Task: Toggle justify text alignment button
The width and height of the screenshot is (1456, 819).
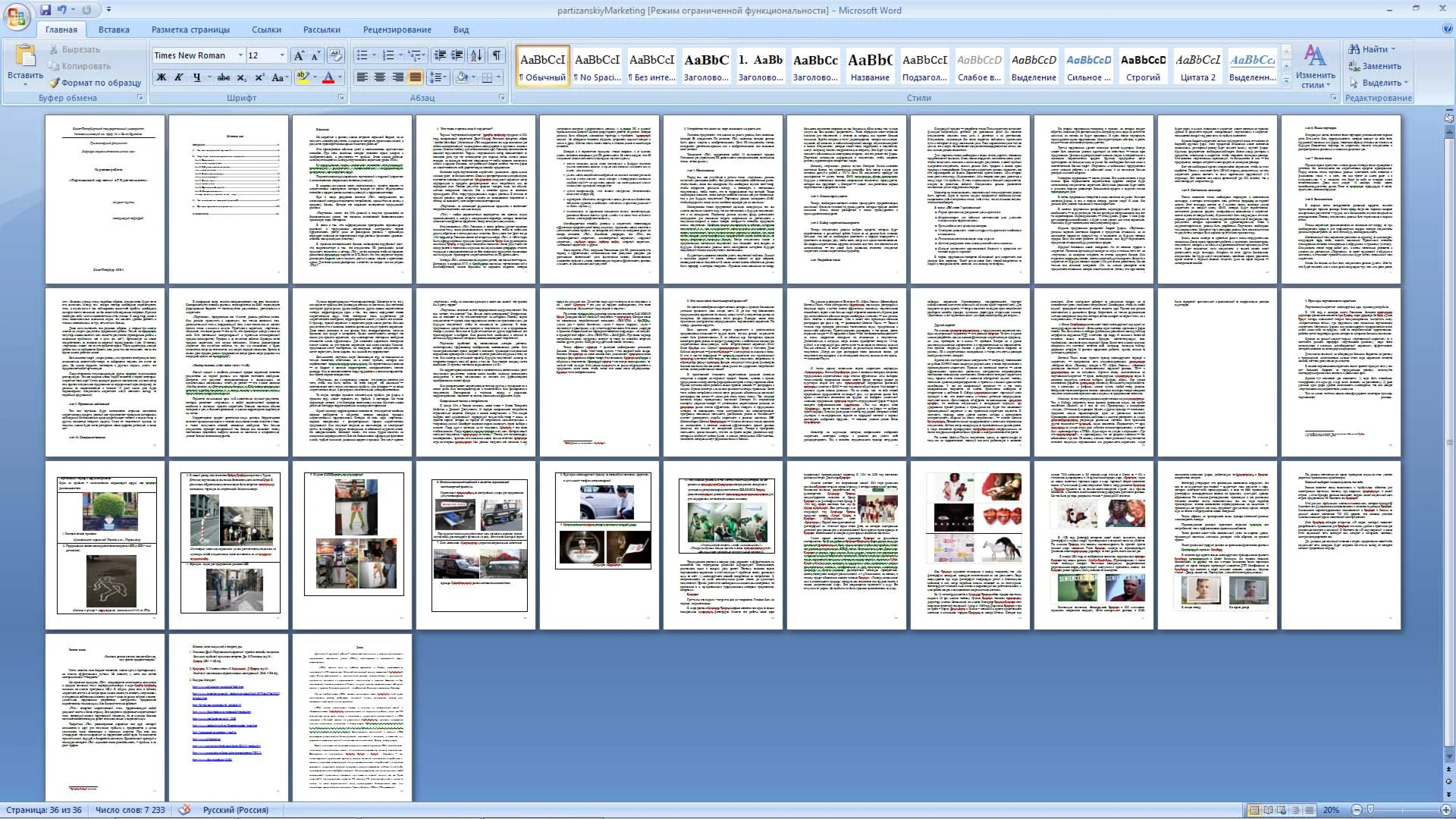Action: pos(415,77)
